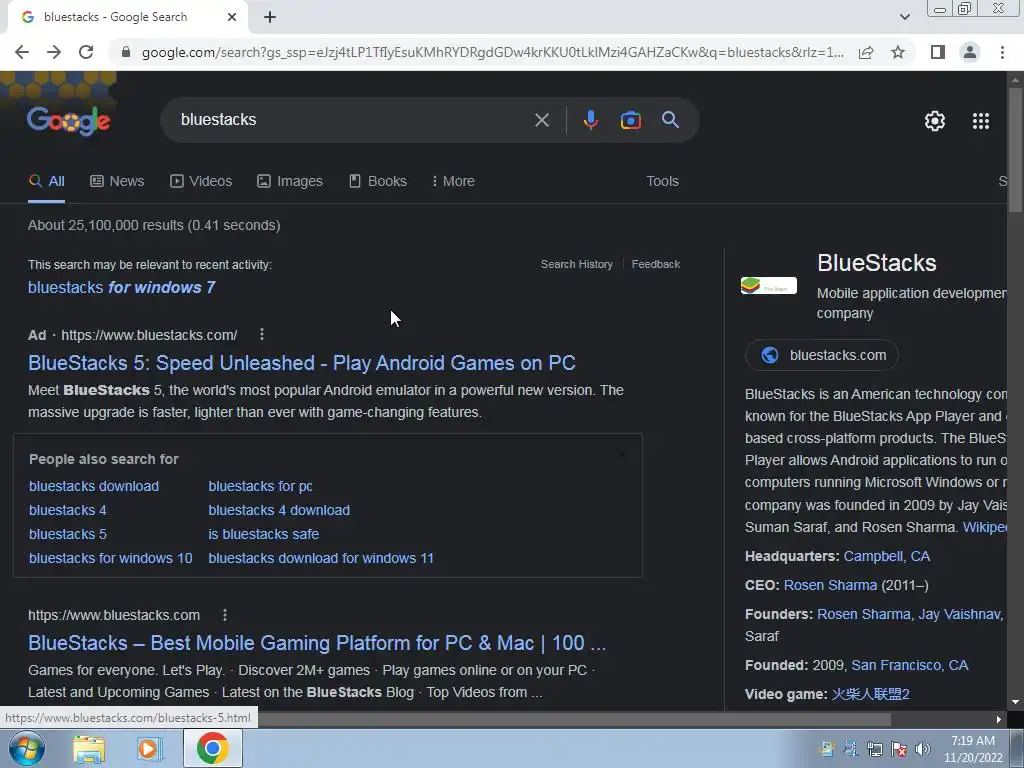
Task: Open bluestacks for windows 7 suggestion
Action: [121, 287]
